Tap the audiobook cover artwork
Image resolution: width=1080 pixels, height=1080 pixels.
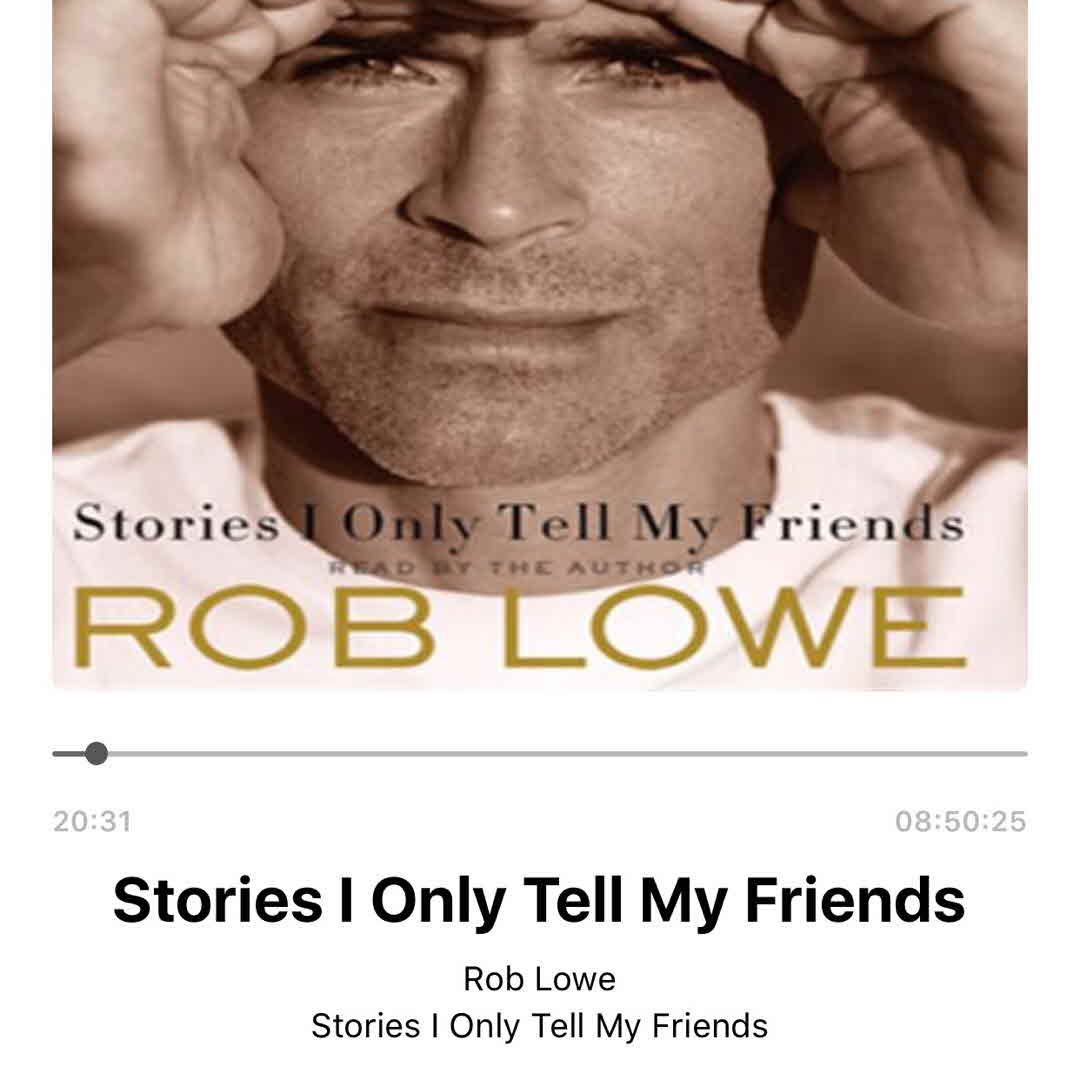pos(540,344)
